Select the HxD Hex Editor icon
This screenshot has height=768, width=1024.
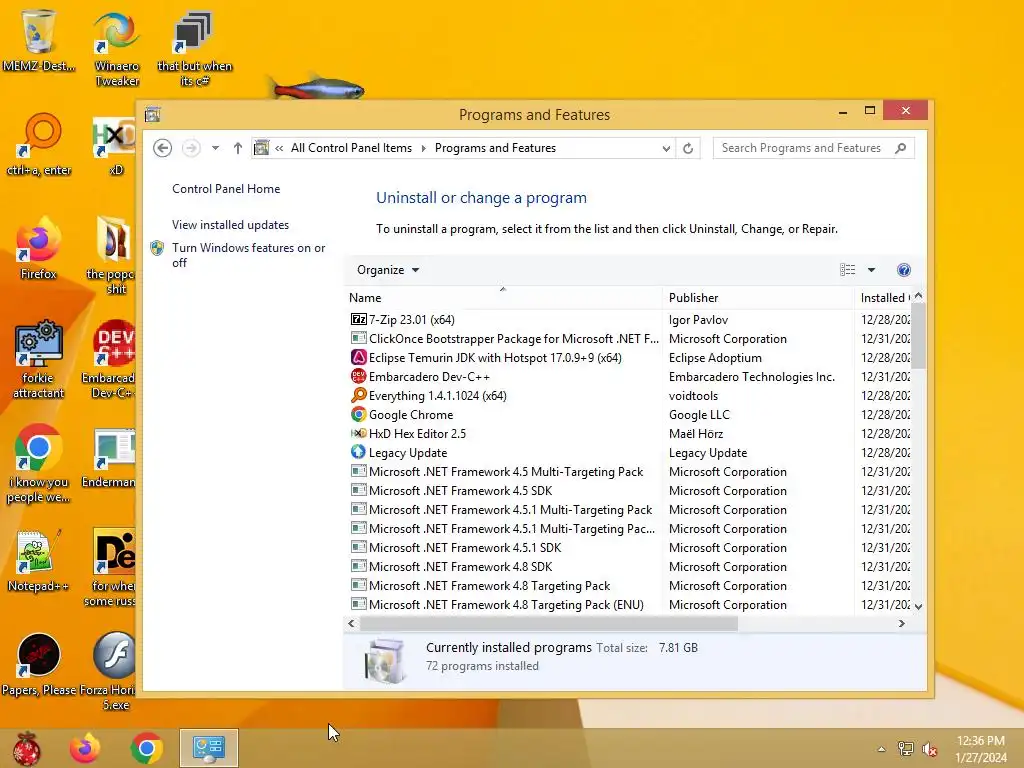click(358, 433)
